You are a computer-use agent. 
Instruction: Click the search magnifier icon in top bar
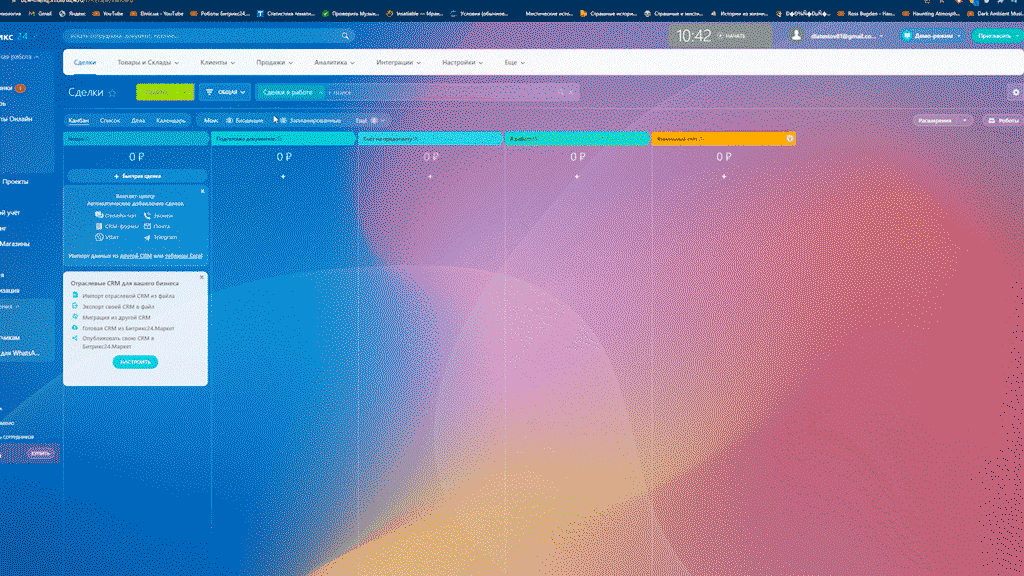click(346, 36)
